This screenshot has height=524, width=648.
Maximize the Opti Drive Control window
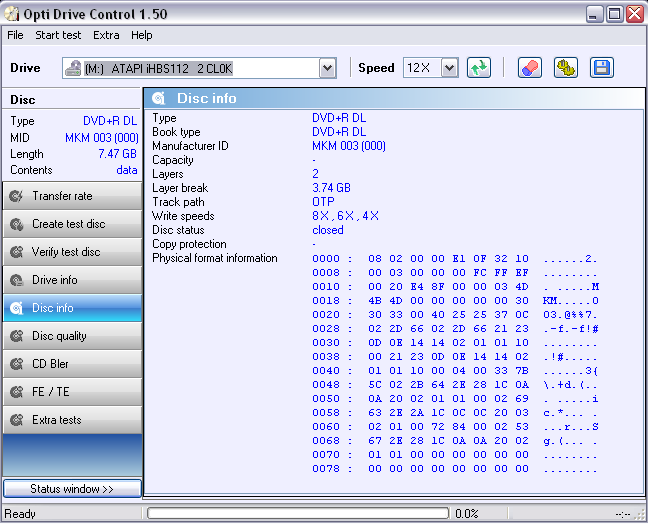click(615, 14)
